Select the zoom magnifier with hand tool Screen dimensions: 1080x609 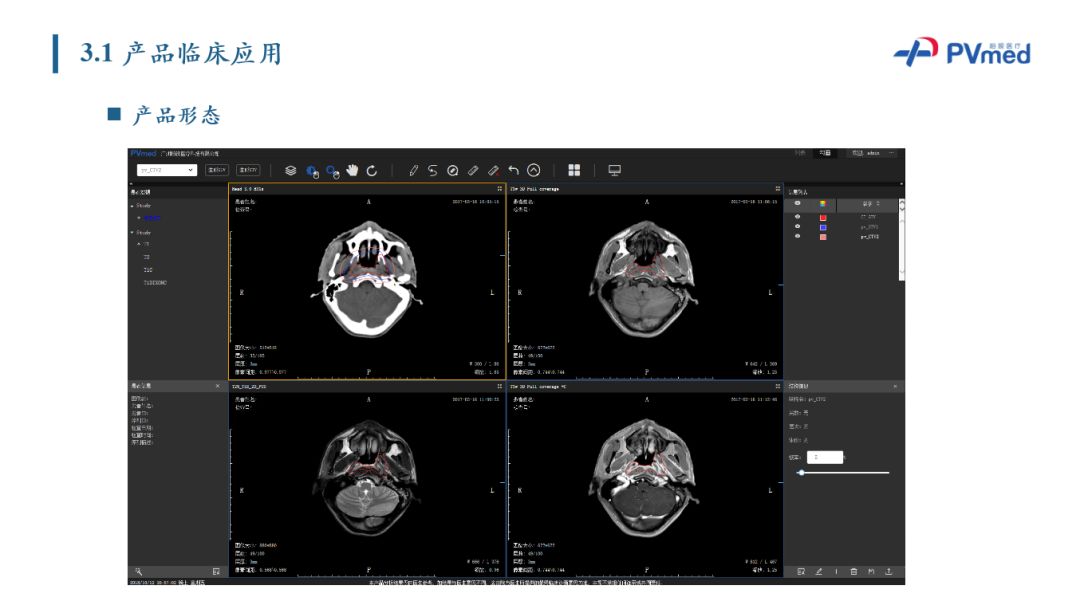pyautogui.click(x=333, y=171)
